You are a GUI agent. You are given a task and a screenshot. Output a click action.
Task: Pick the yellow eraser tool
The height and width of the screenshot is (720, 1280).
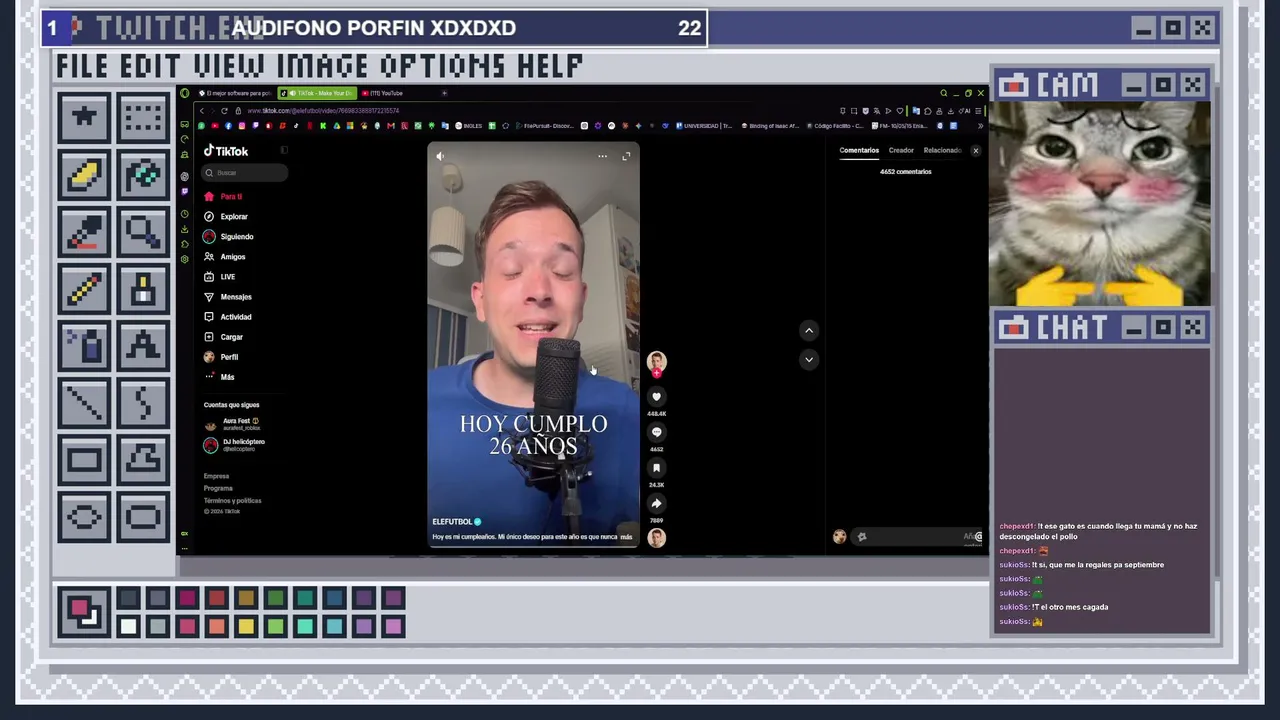pos(84,175)
